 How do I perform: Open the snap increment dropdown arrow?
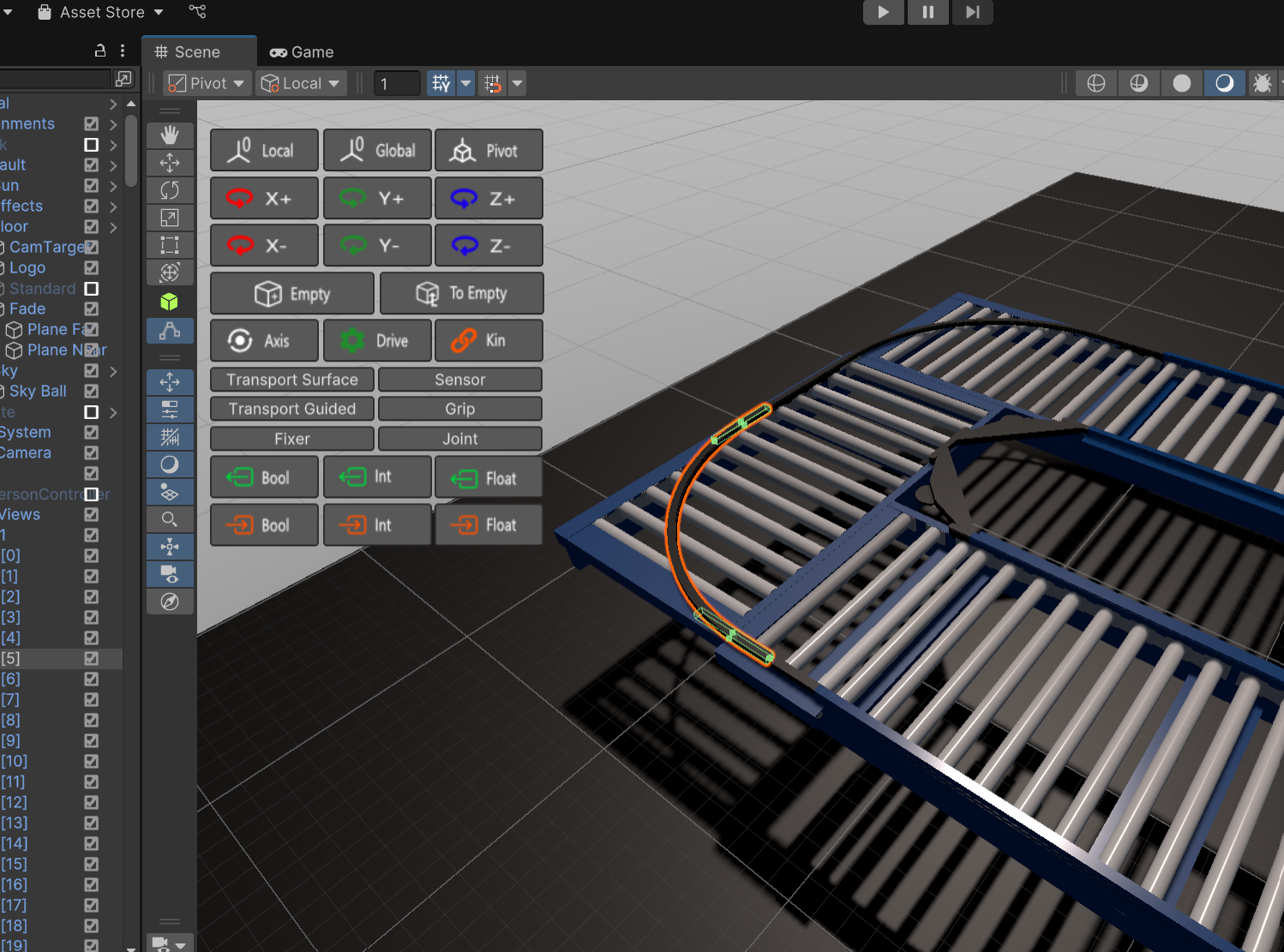coord(518,83)
